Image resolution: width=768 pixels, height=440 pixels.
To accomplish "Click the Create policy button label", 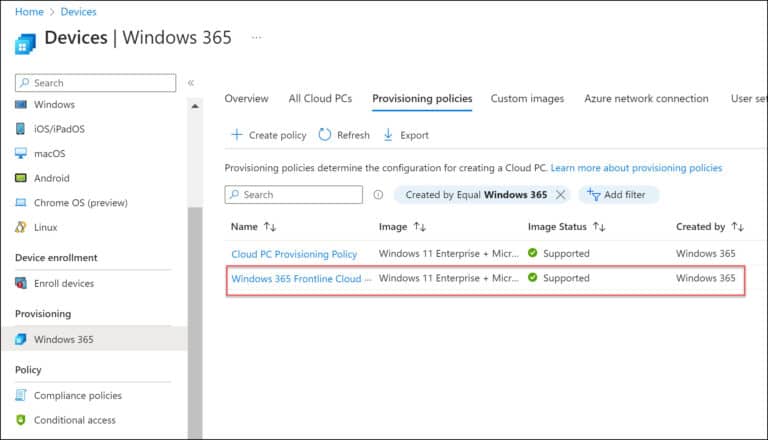I will pyautogui.click(x=277, y=135).
